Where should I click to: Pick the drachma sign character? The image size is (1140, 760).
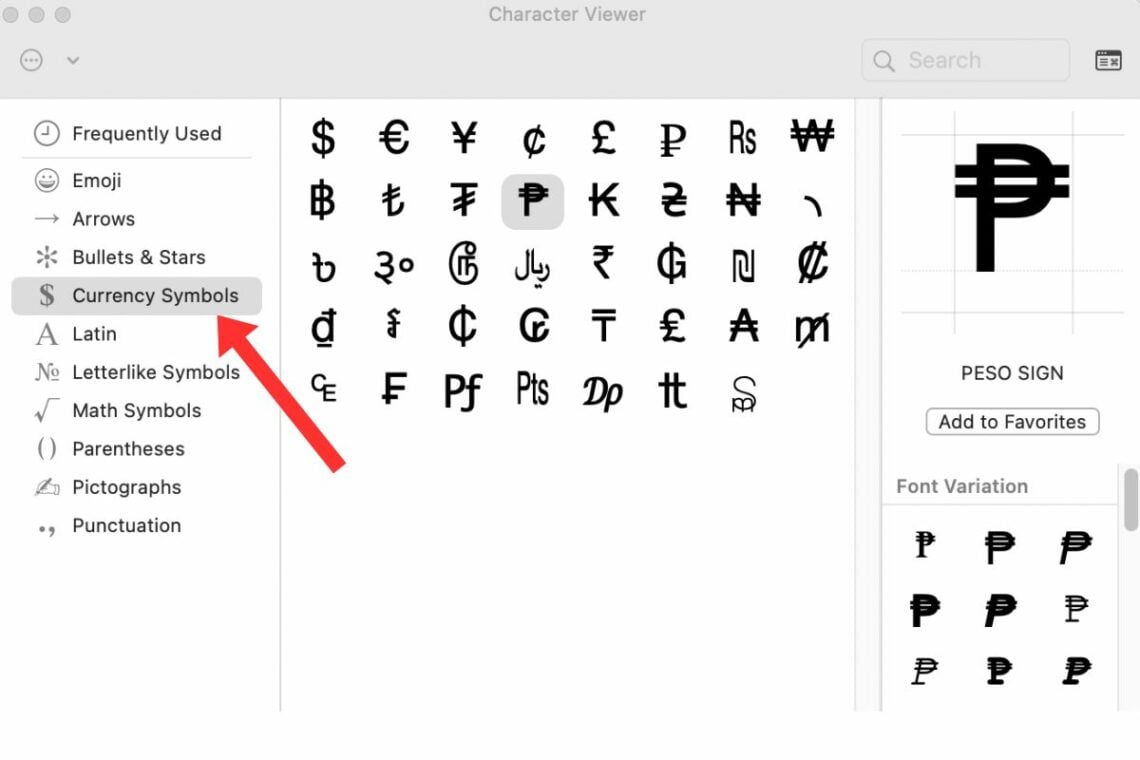coord(603,393)
